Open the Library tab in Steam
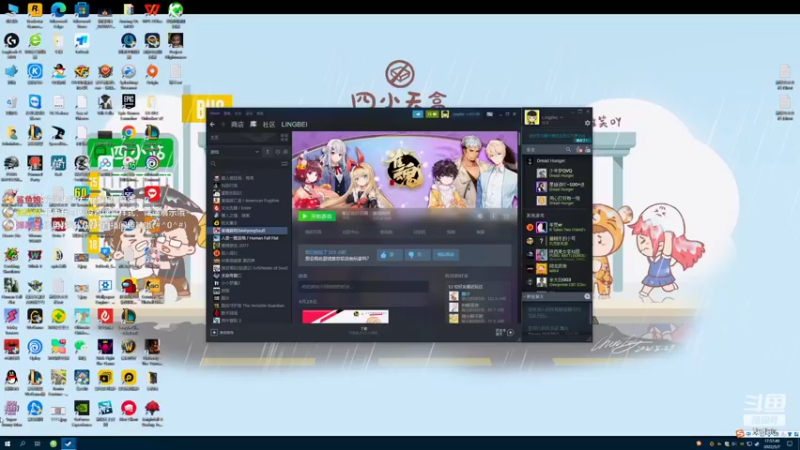 click(253, 124)
